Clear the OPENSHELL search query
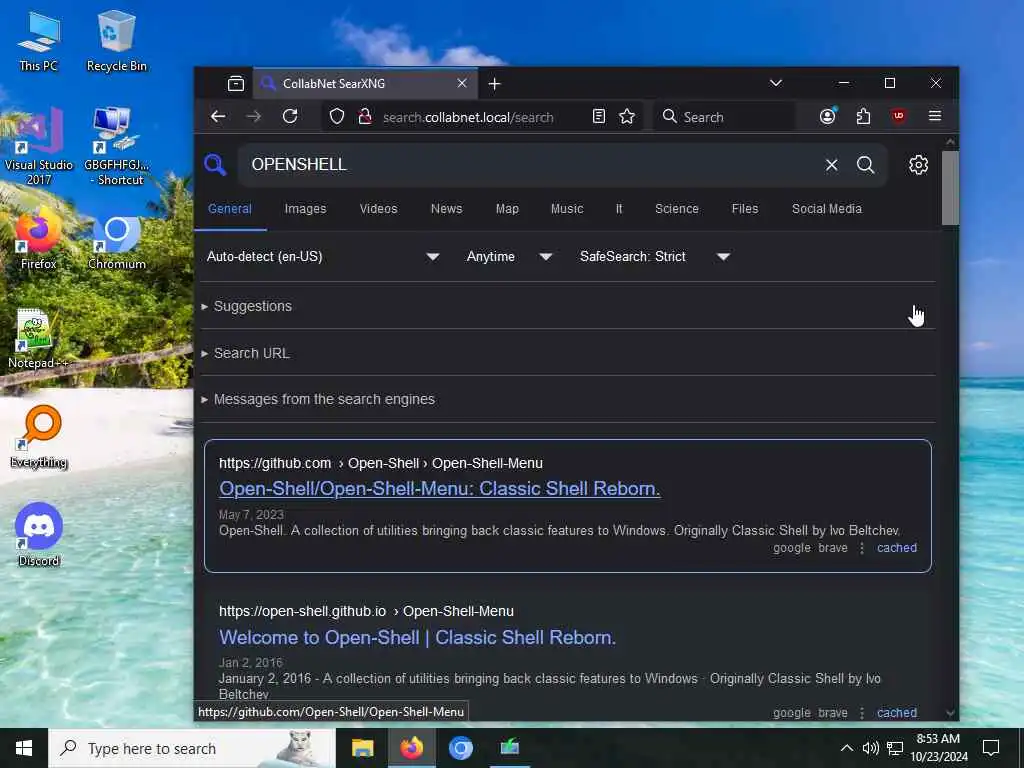This screenshot has width=1024, height=768. [831, 165]
